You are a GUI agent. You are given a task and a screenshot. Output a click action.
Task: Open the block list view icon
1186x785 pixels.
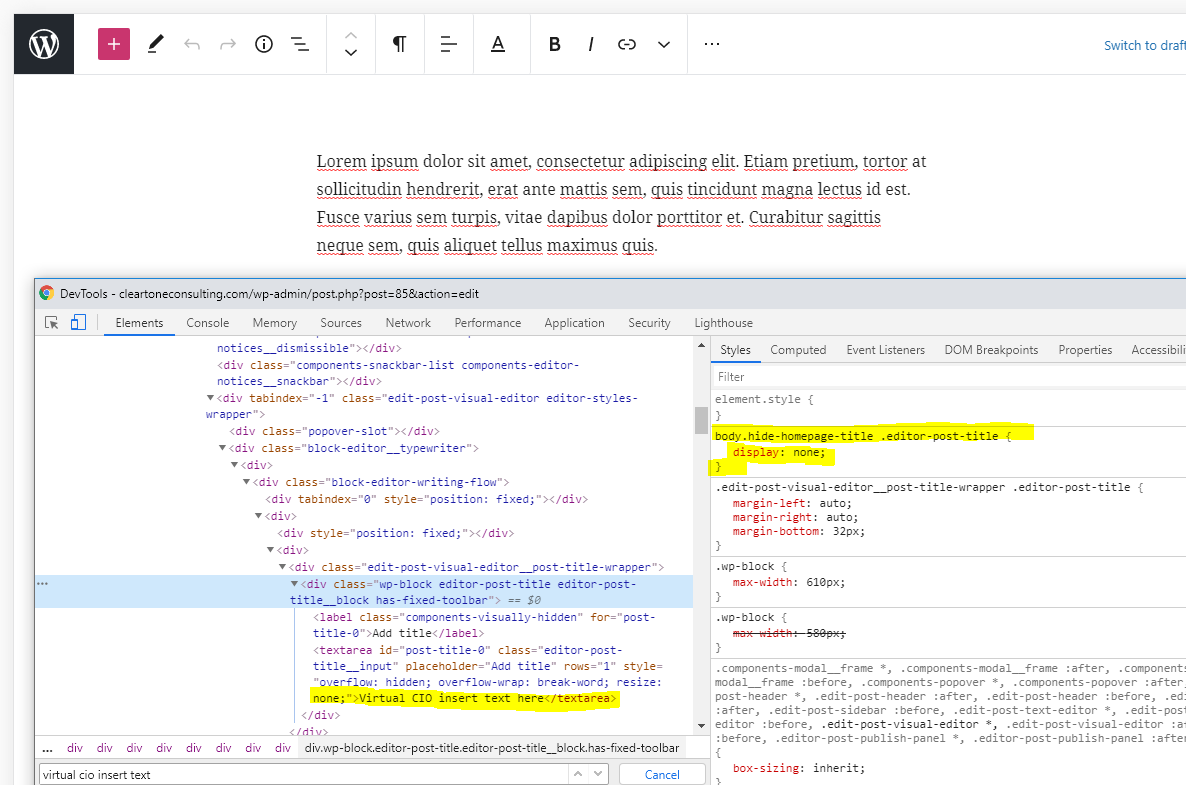pos(299,44)
